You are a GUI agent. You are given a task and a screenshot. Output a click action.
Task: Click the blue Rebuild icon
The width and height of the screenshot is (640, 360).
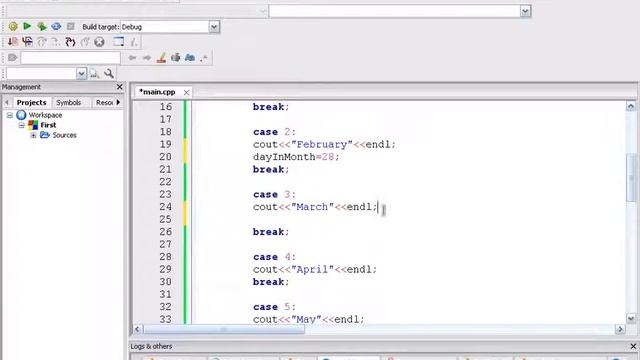[x=56, y=27]
